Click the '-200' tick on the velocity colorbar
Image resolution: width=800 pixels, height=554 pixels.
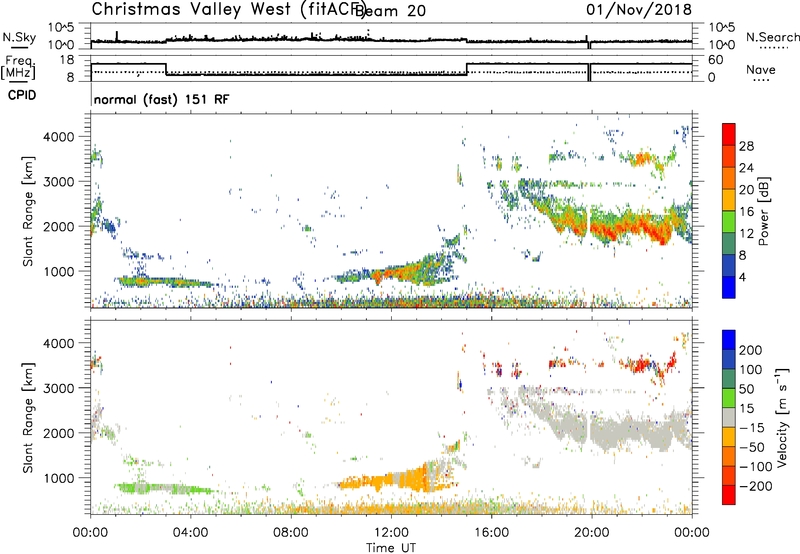[755, 486]
